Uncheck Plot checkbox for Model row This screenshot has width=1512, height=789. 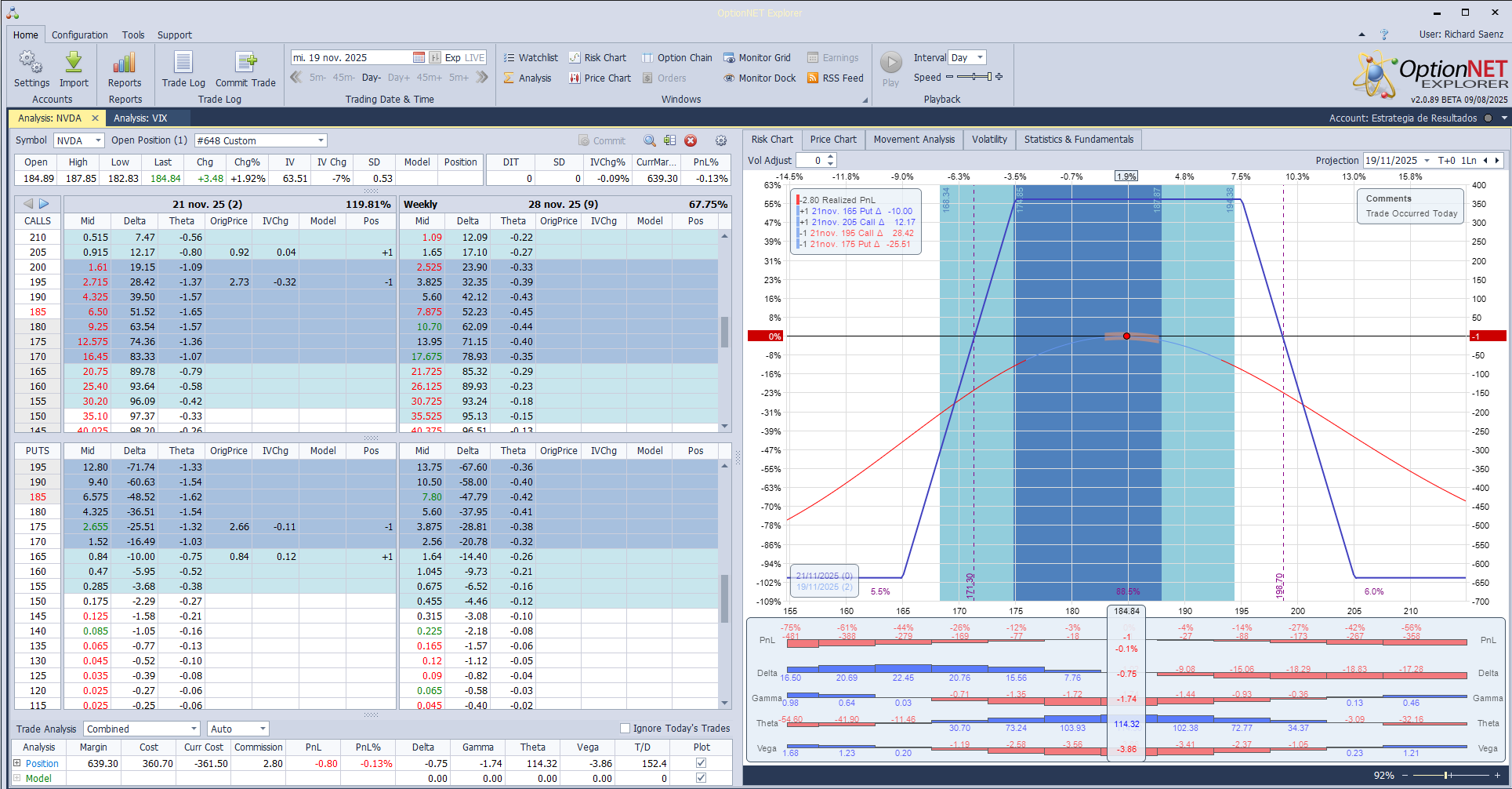tap(701, 778)
